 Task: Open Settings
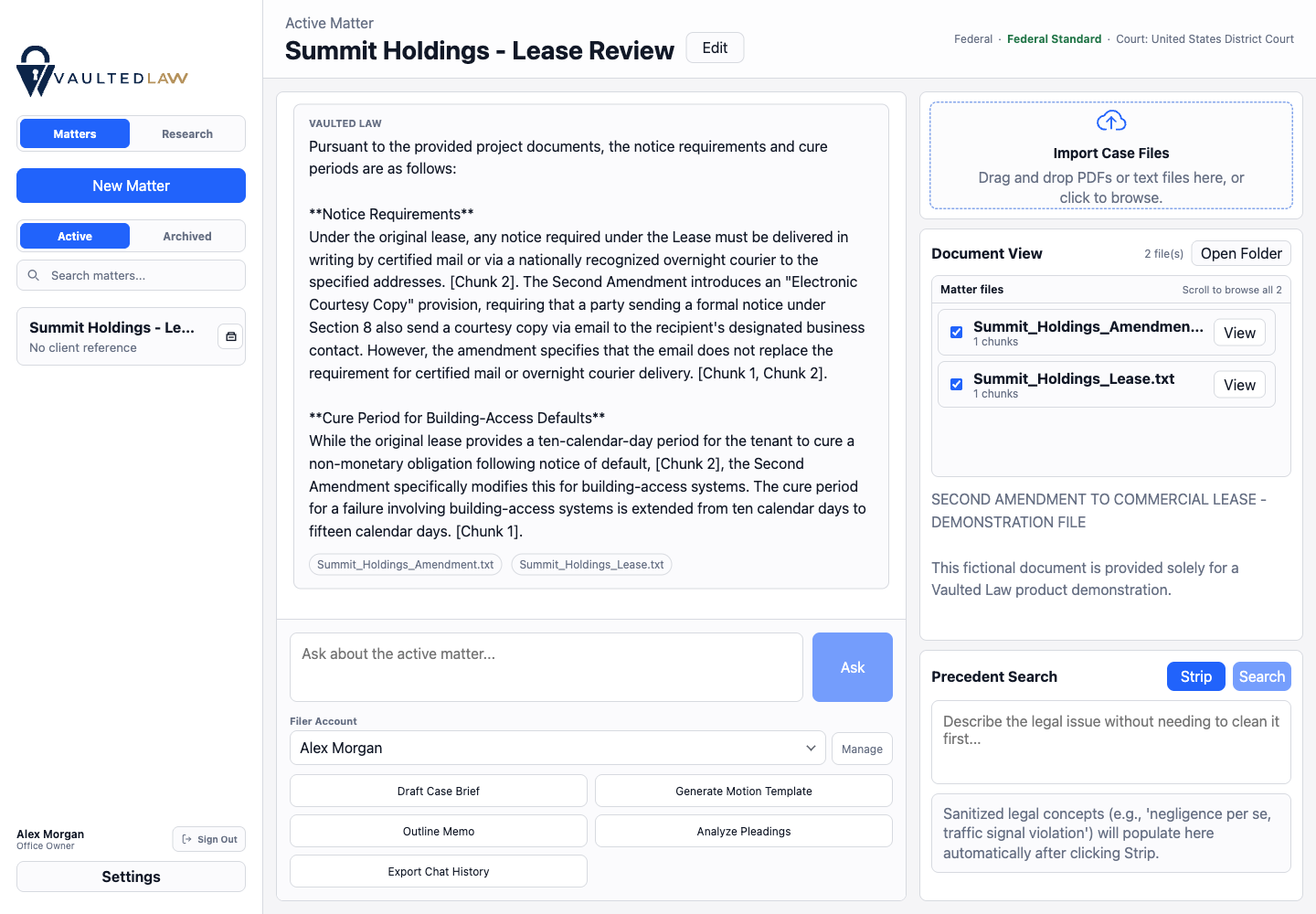(x=131, y=877)
